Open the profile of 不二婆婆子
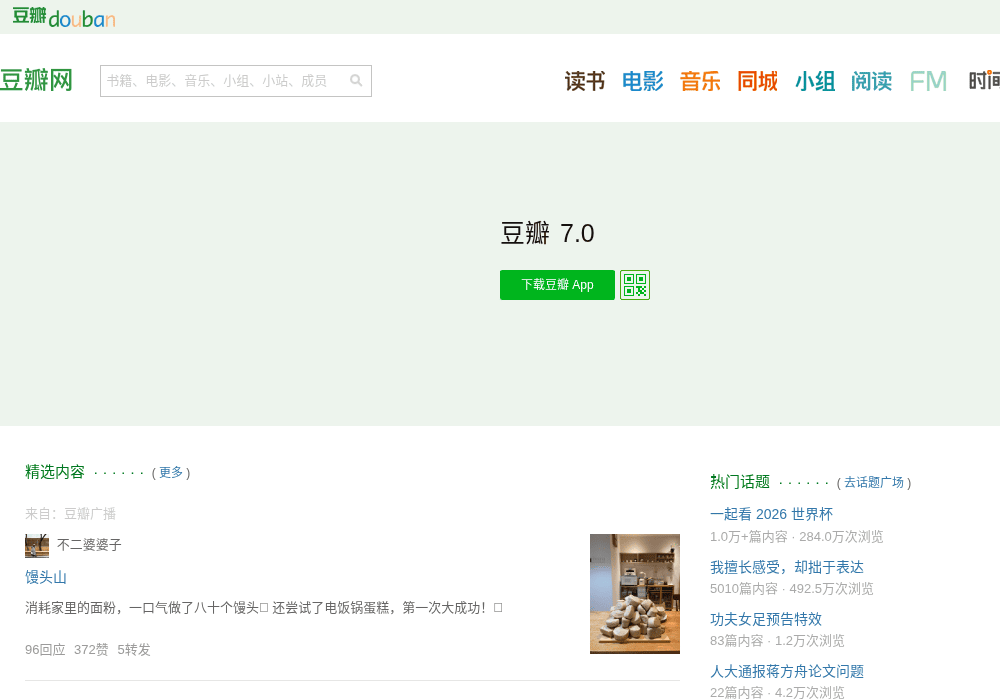This screenshot has height=700, width=1000. (89, 545)
